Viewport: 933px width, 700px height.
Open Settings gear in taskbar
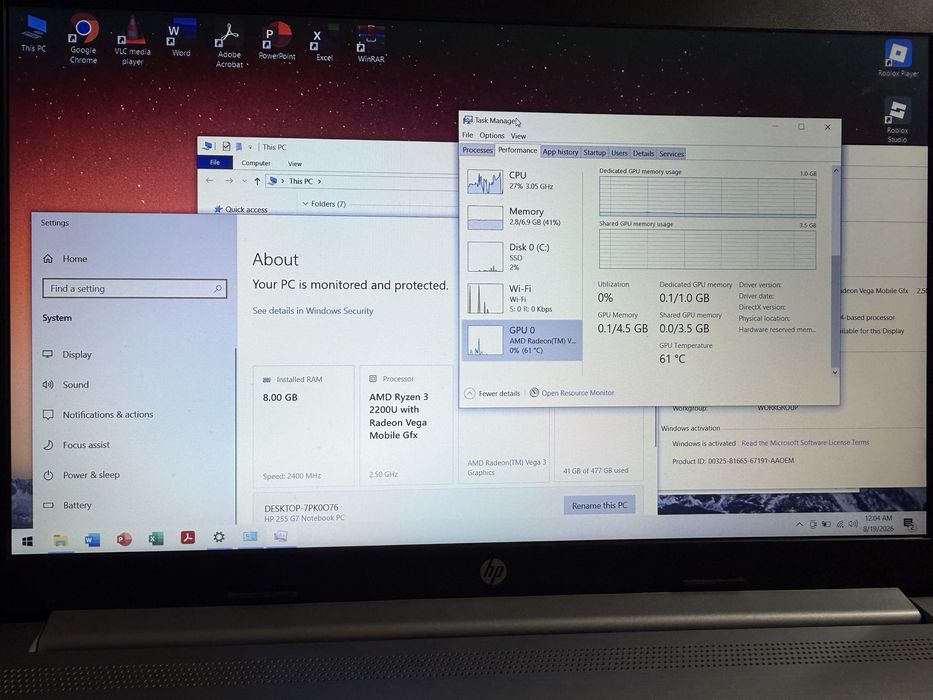pyautogui.click(x=219, y=538)
